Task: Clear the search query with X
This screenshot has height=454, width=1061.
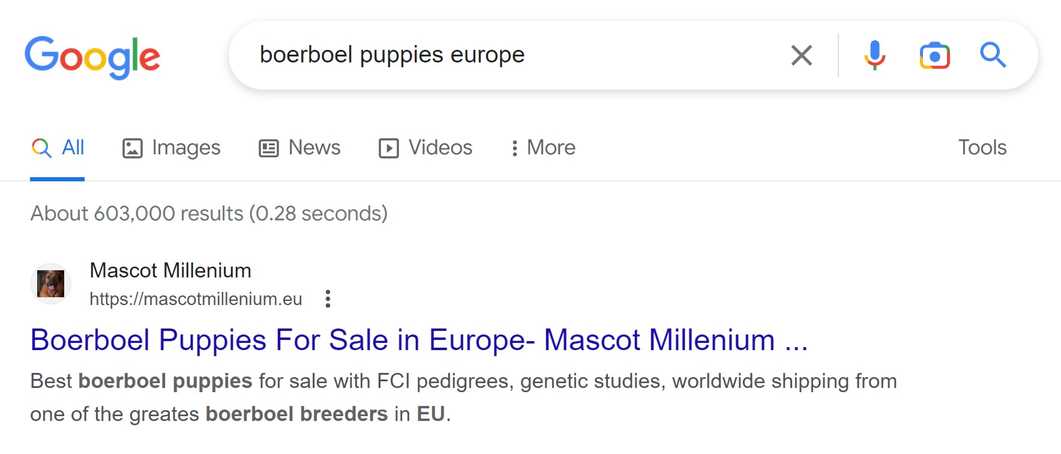Action: click(801, 55)
